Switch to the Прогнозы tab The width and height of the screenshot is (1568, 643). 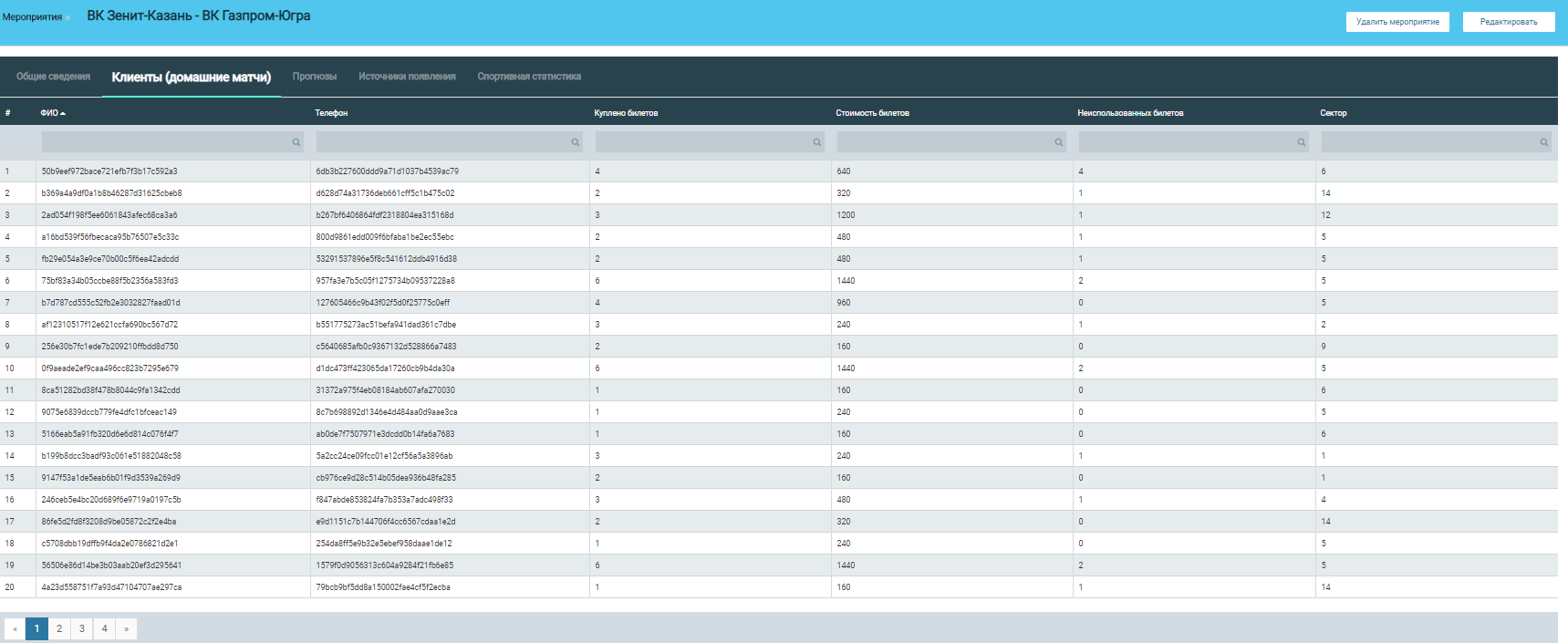pyautogui.click(x=315, y=77)
